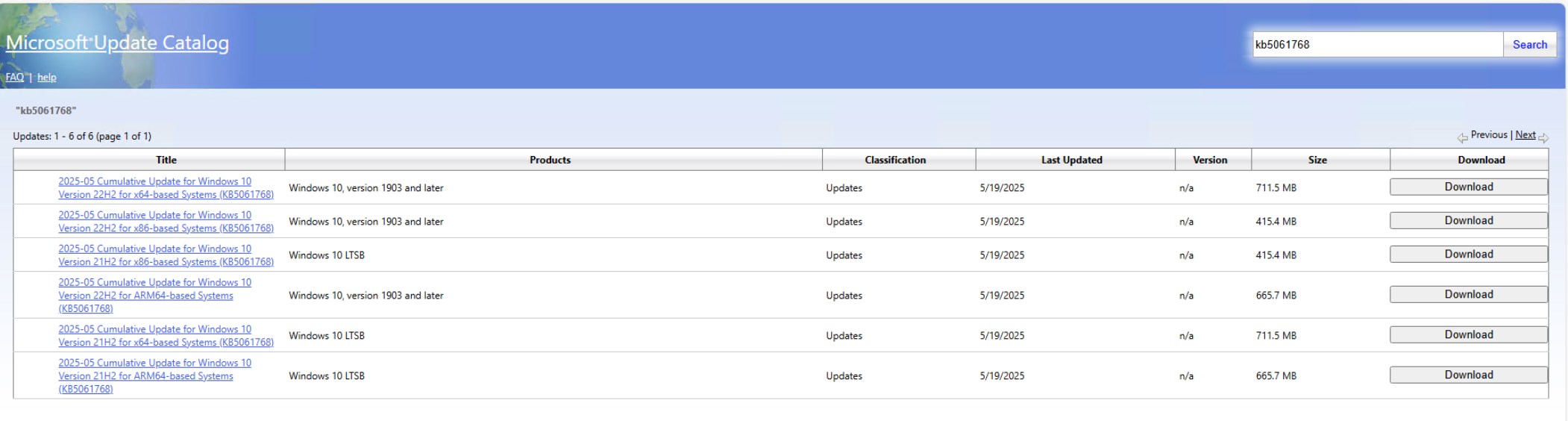Click the 5/19/2025 date in the 21H2 x64 row
1568x421 pixels.
(1002, 335)
